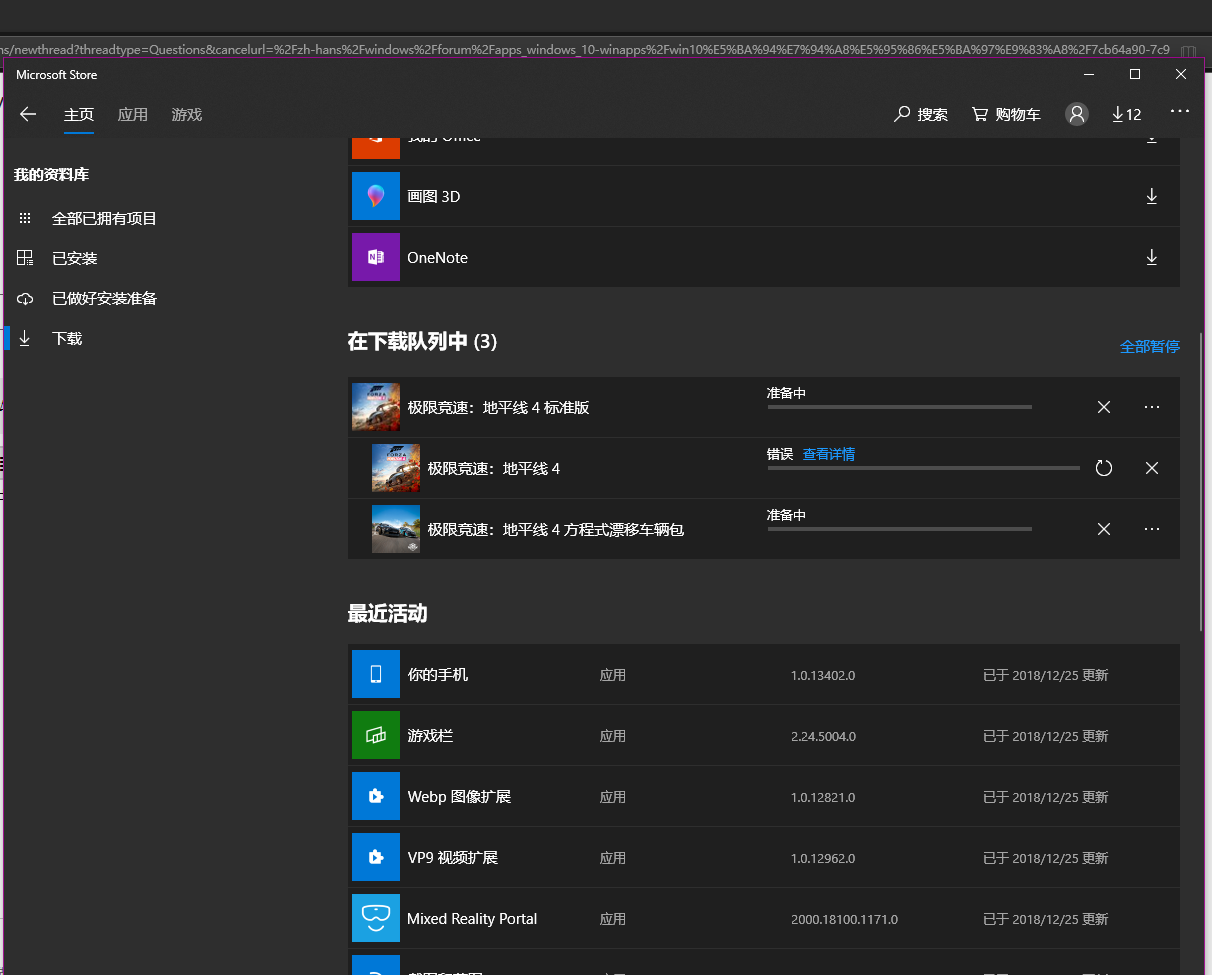Screen dimensions: 1212x975
Task: Open the 购物车 shopping cart
Action: click(1006, 115)
